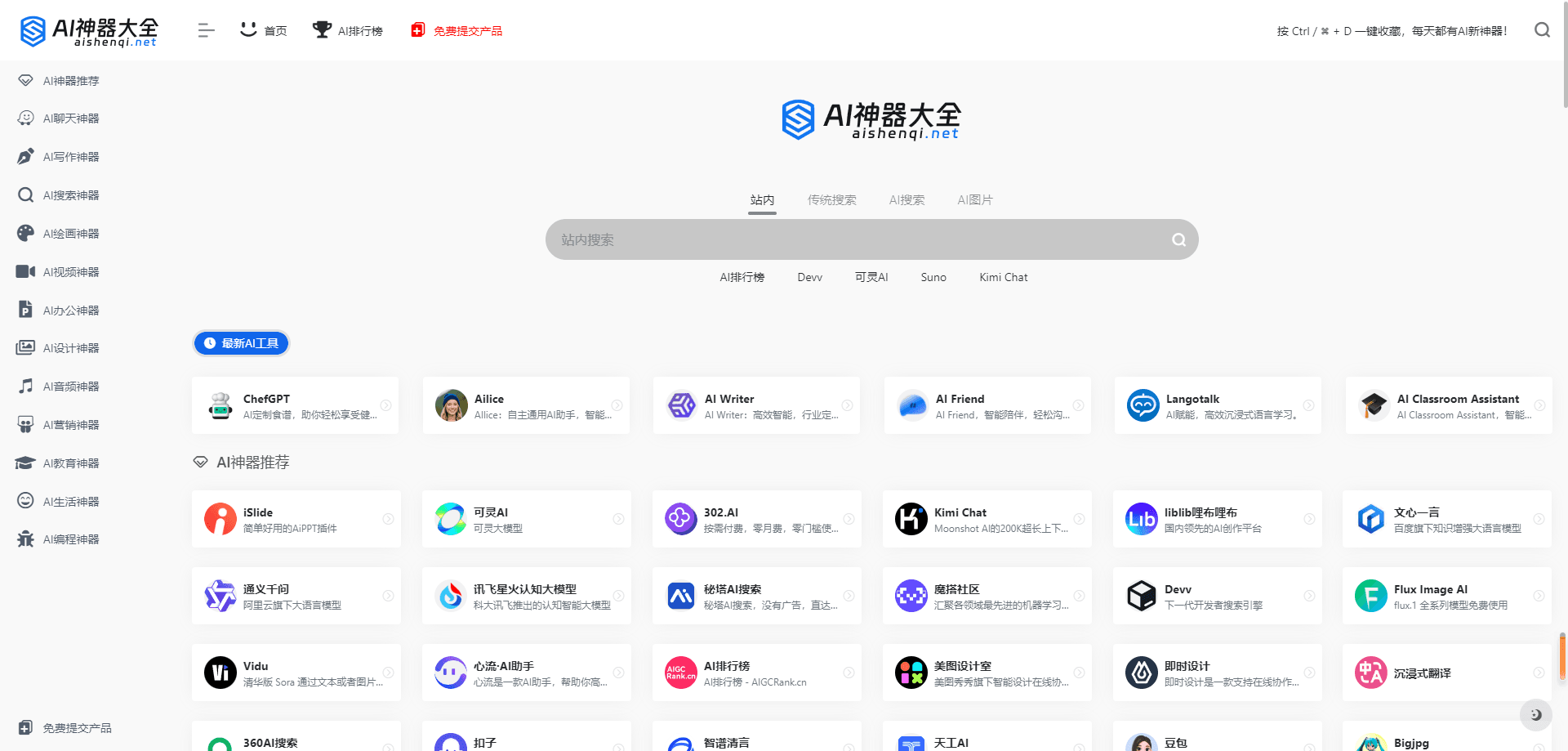Image resolution: width=1568 pixels, height=751 pixels.
Task: Toggle dark mode with moon button
Action: click(1536, 715)
